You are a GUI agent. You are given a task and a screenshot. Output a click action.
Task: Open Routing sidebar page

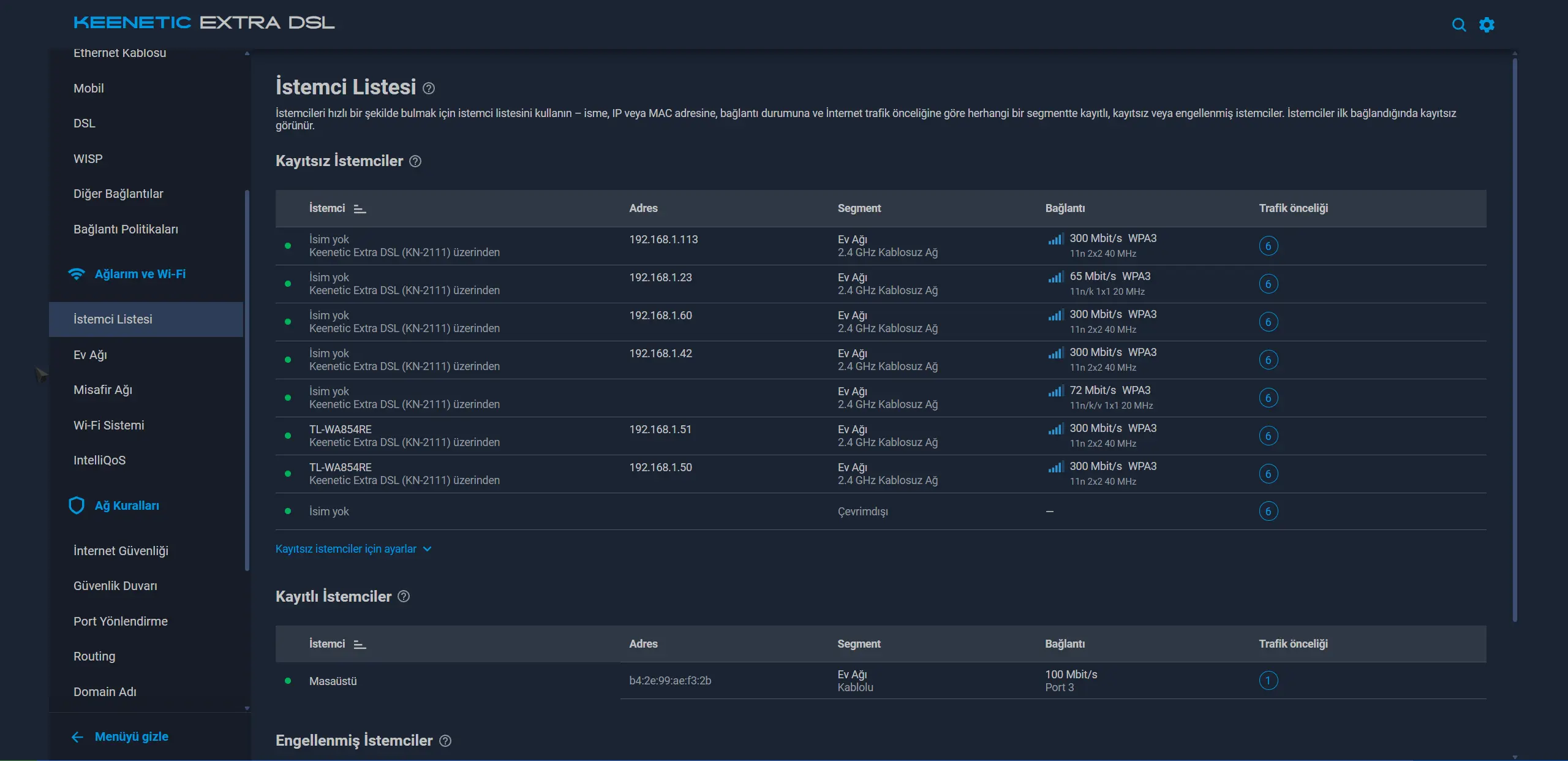94,656
